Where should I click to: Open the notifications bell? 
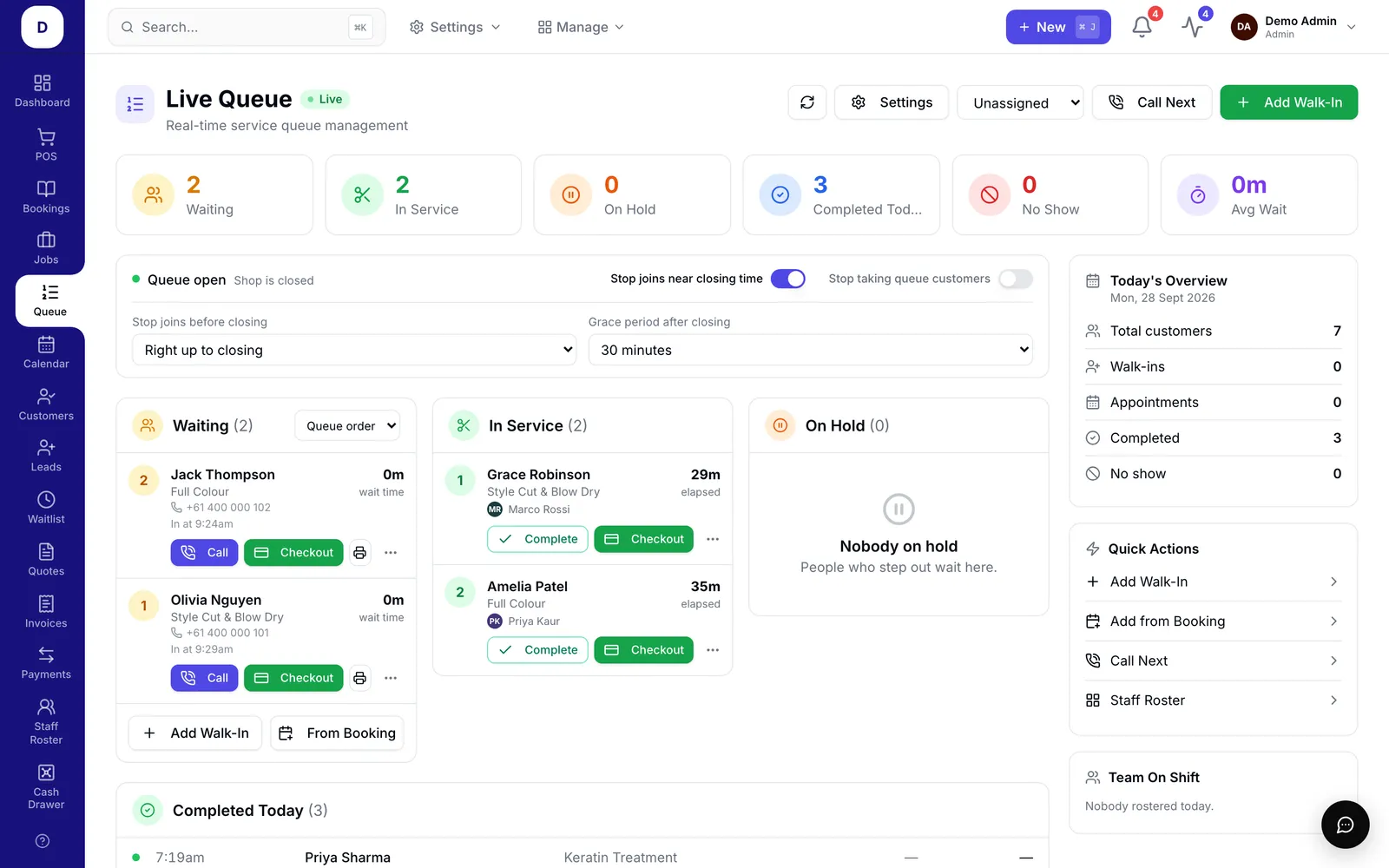pyautogui.click(x=1142, y=27)
